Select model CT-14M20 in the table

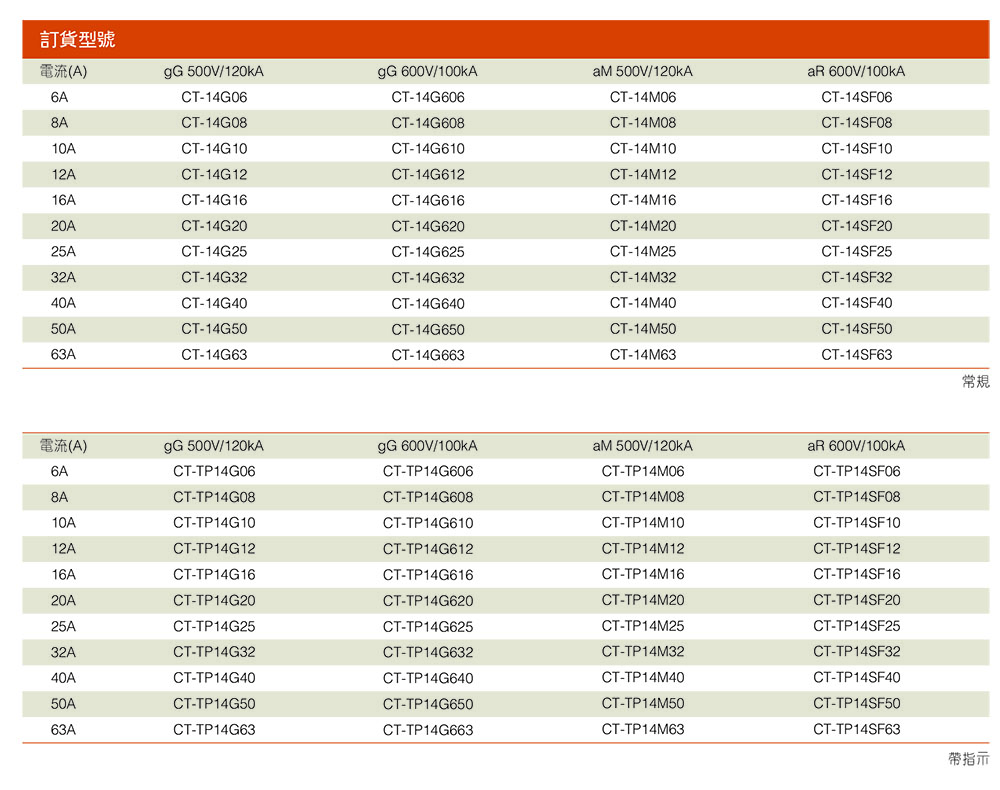643,226
